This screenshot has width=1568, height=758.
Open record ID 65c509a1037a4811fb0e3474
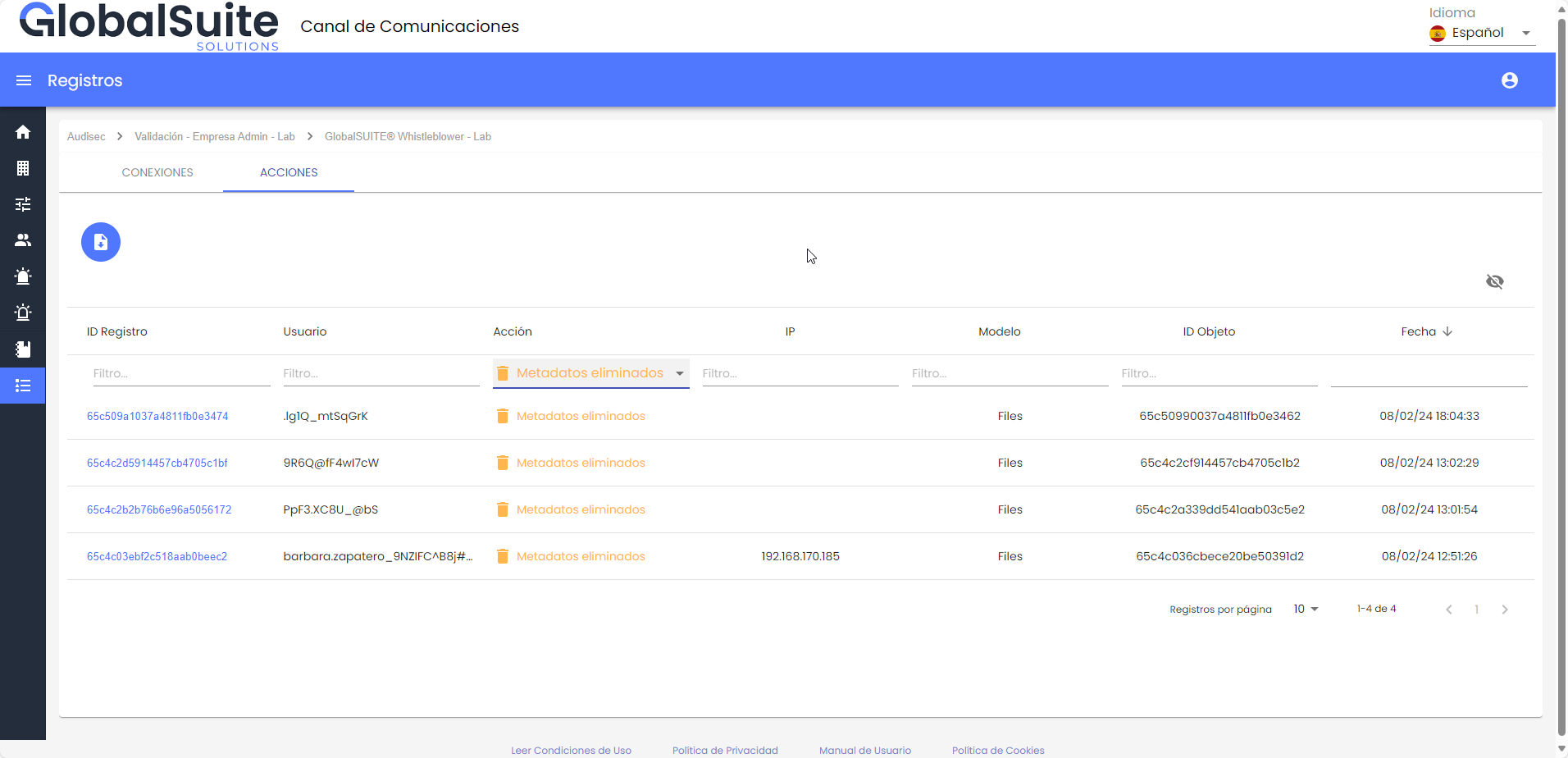point(157,416)
